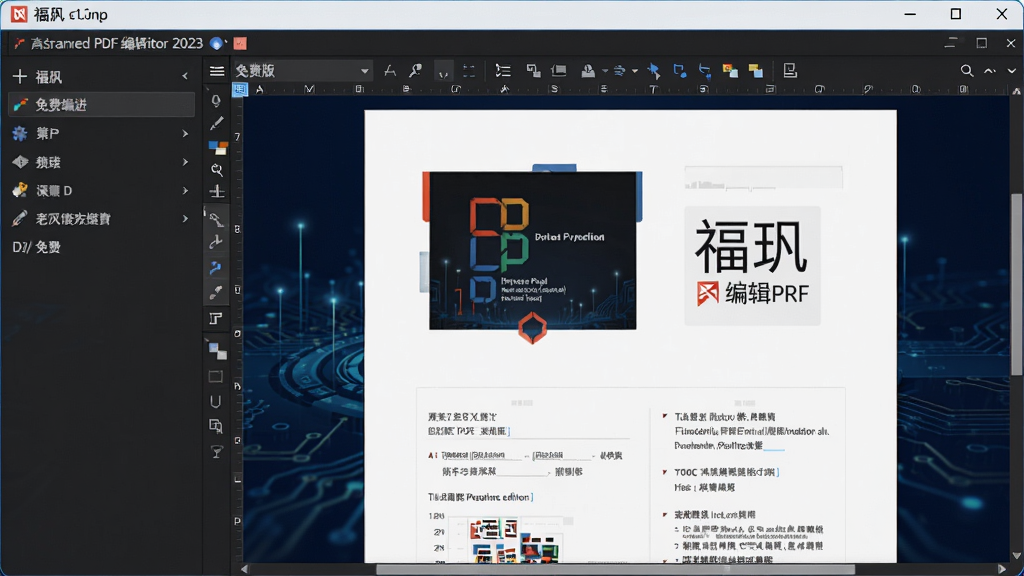This screenshot has height=576, width=1024.
Task: Expand the arrow of the sidebar row ending in D
Action: 185,191
